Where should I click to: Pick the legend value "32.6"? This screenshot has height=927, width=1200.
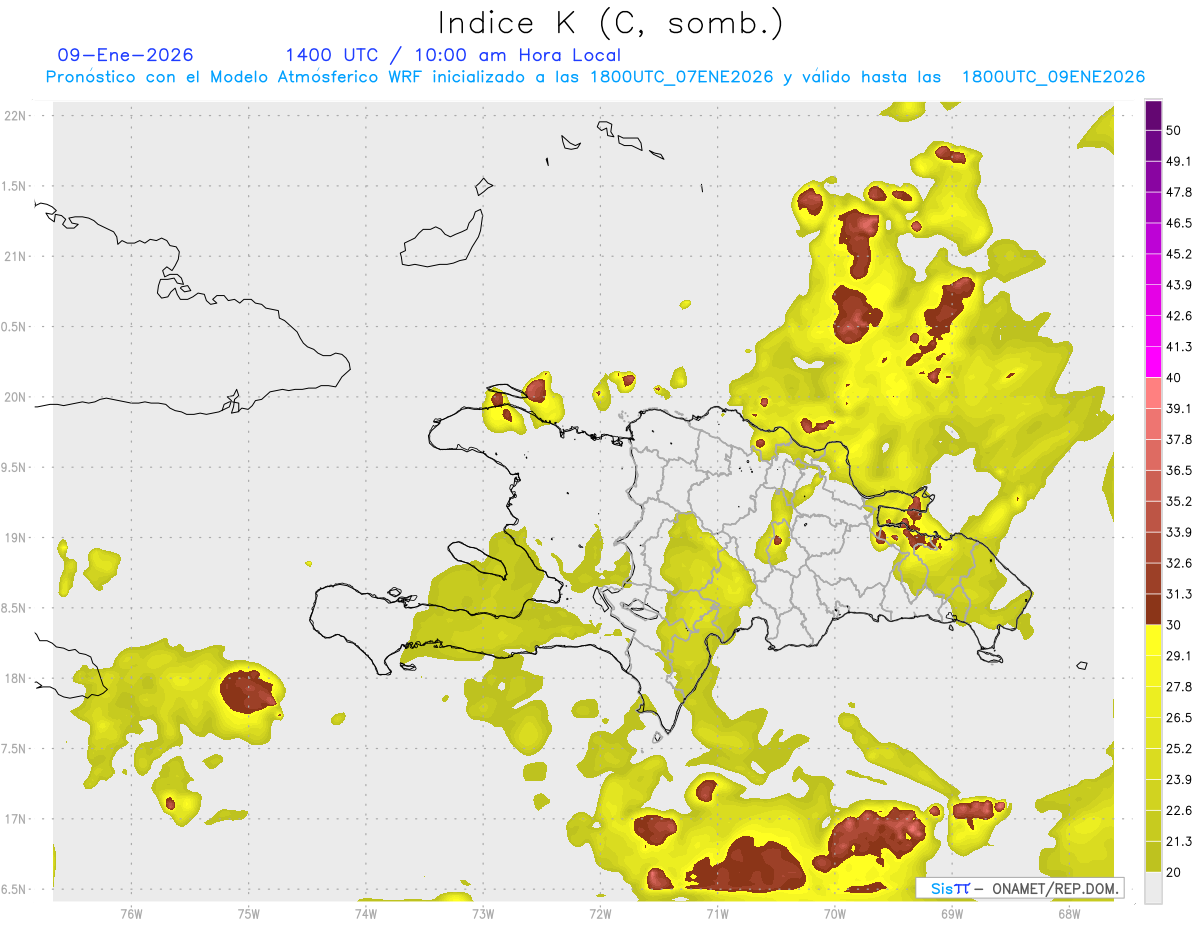1179,563
